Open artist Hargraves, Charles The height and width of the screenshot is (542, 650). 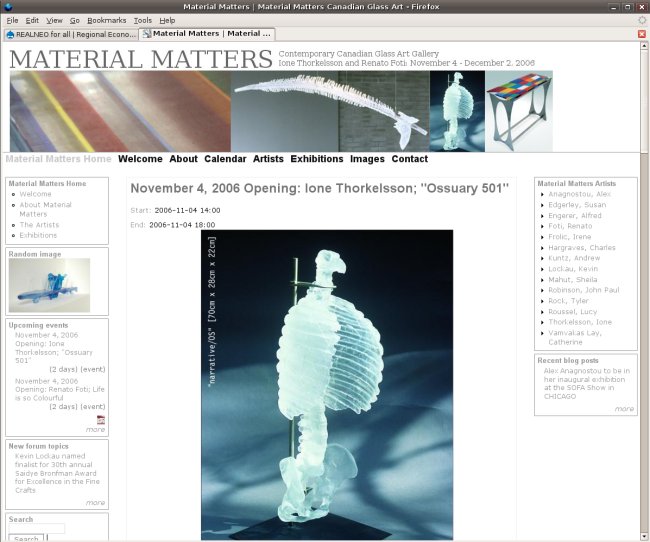pyautogui.click(x=582, y=248)
